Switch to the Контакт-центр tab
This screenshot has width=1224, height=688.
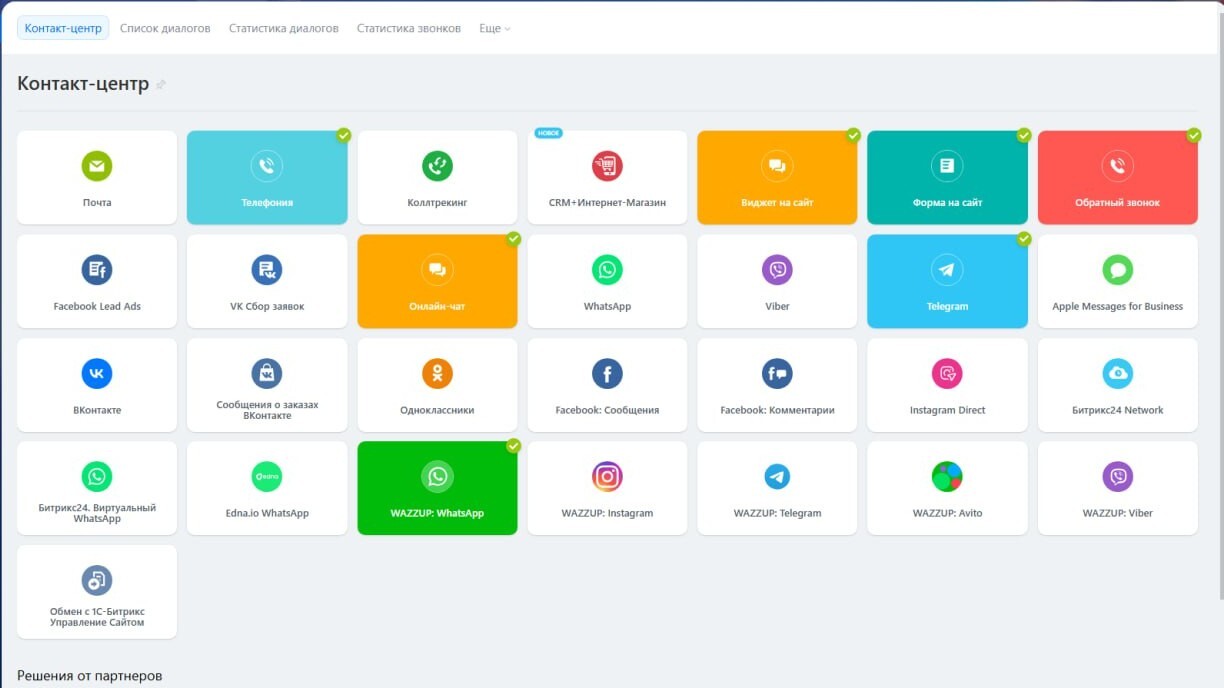[63, 28]
